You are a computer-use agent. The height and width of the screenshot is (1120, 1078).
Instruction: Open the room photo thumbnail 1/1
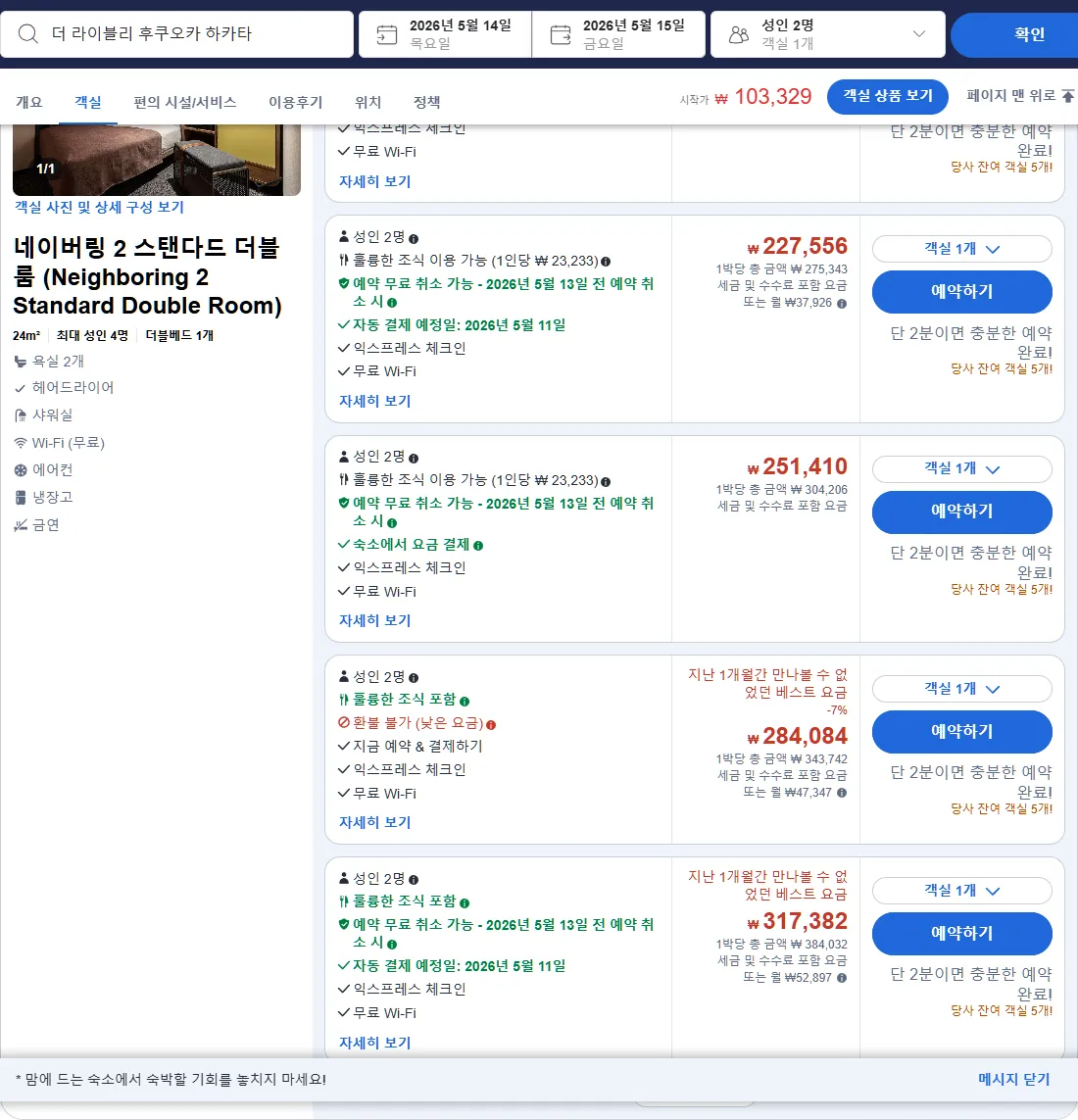[x=157, y=160]
